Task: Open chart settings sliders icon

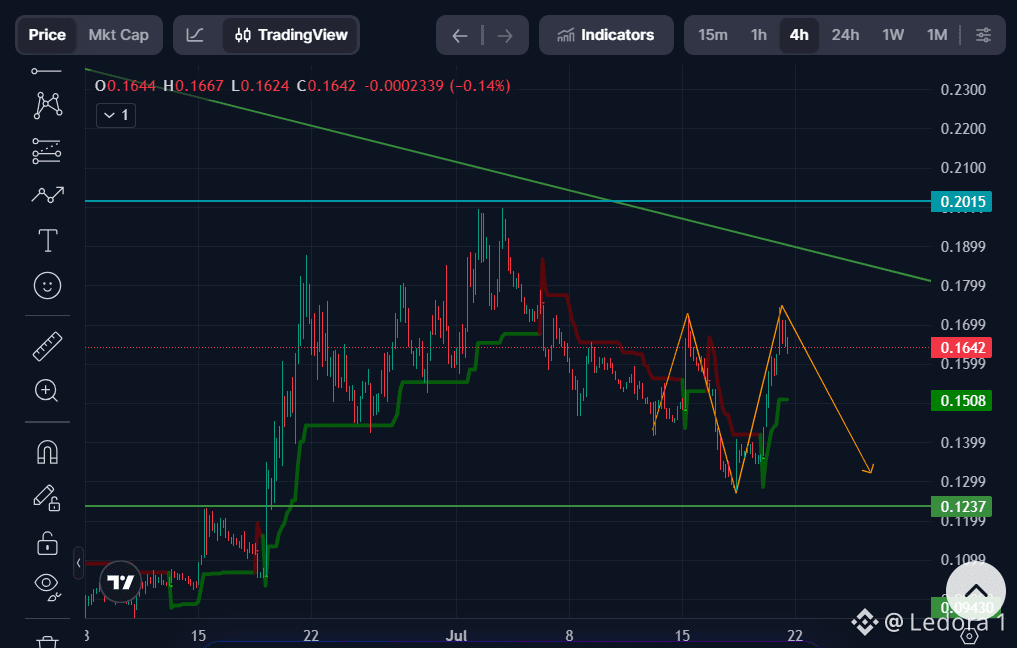Action: (983, 35)
